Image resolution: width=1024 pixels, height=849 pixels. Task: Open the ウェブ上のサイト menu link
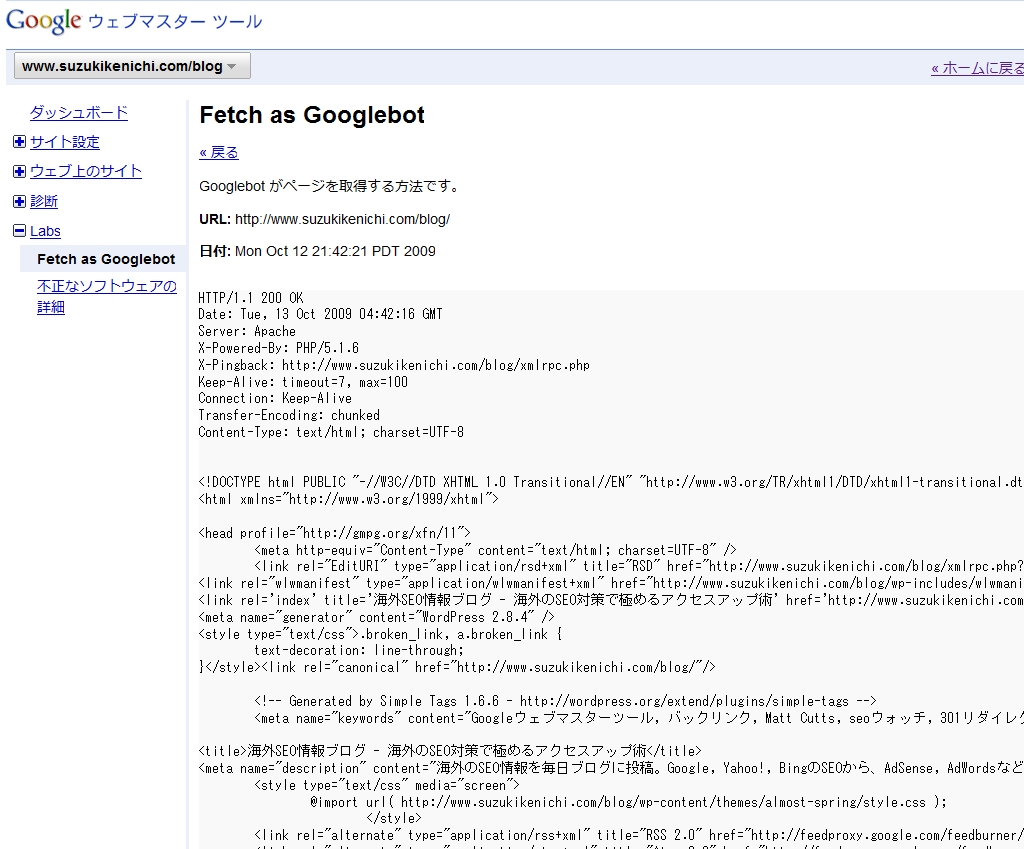[86, 171]
